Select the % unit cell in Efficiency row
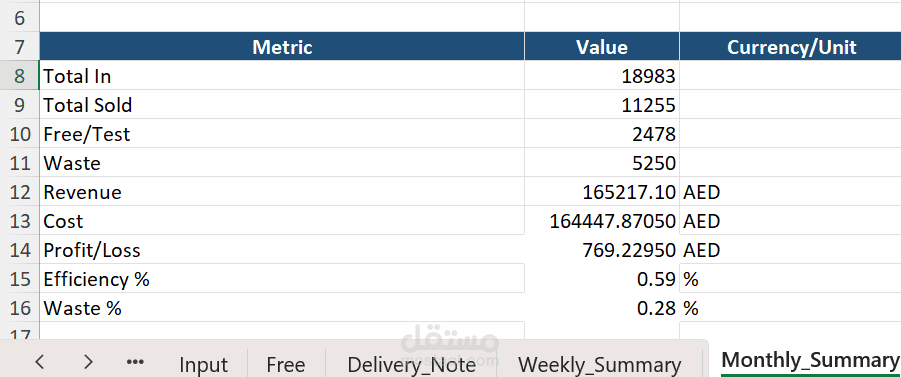901x377 pixels. pyautogui.click(x=791, y=279)
